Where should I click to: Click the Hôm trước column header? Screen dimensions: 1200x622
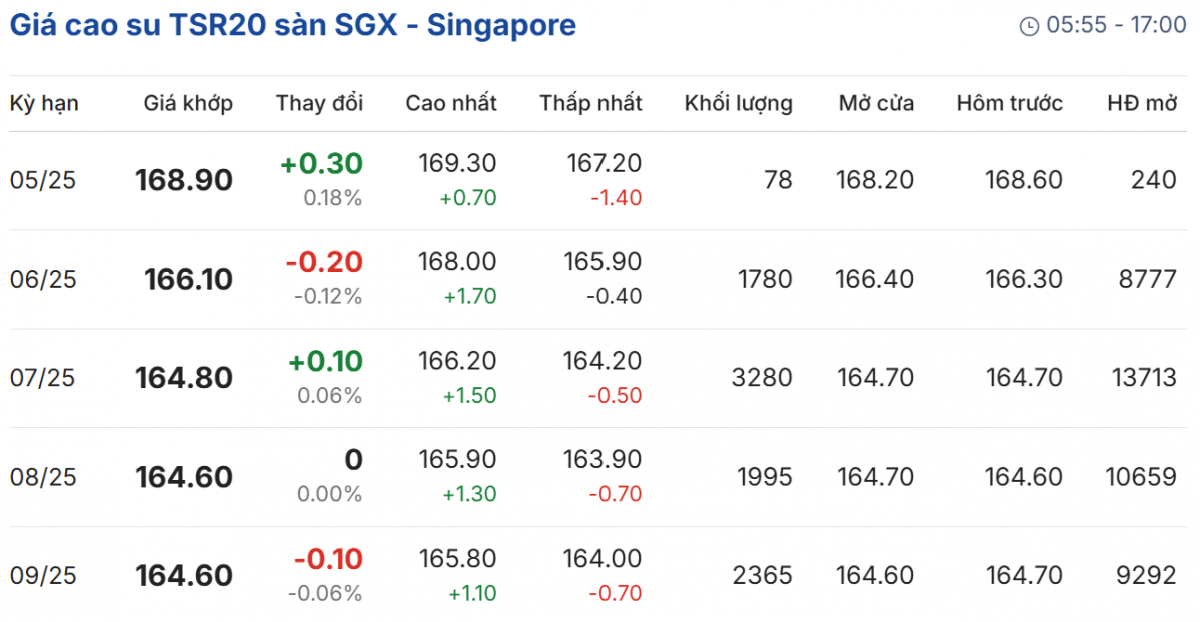[1009, 103]
